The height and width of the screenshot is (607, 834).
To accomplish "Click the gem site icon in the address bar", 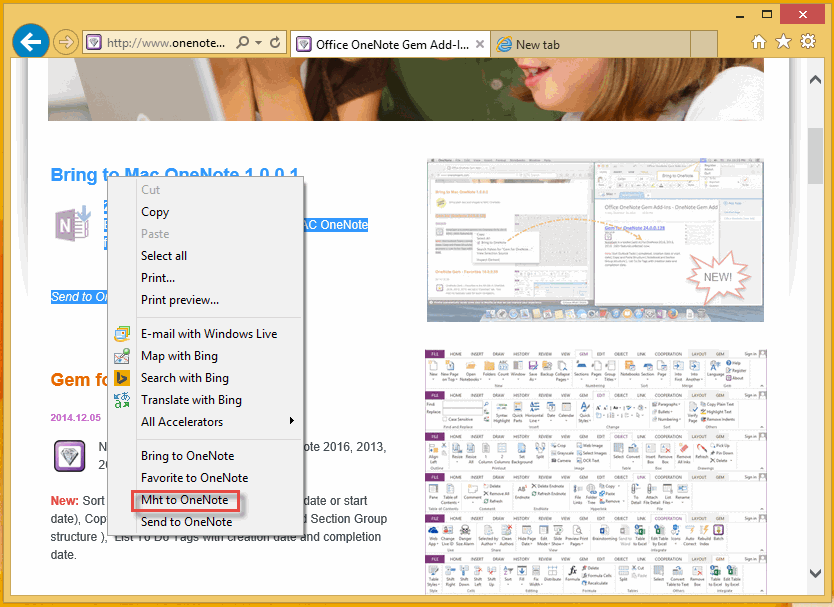I will [94, 43].
